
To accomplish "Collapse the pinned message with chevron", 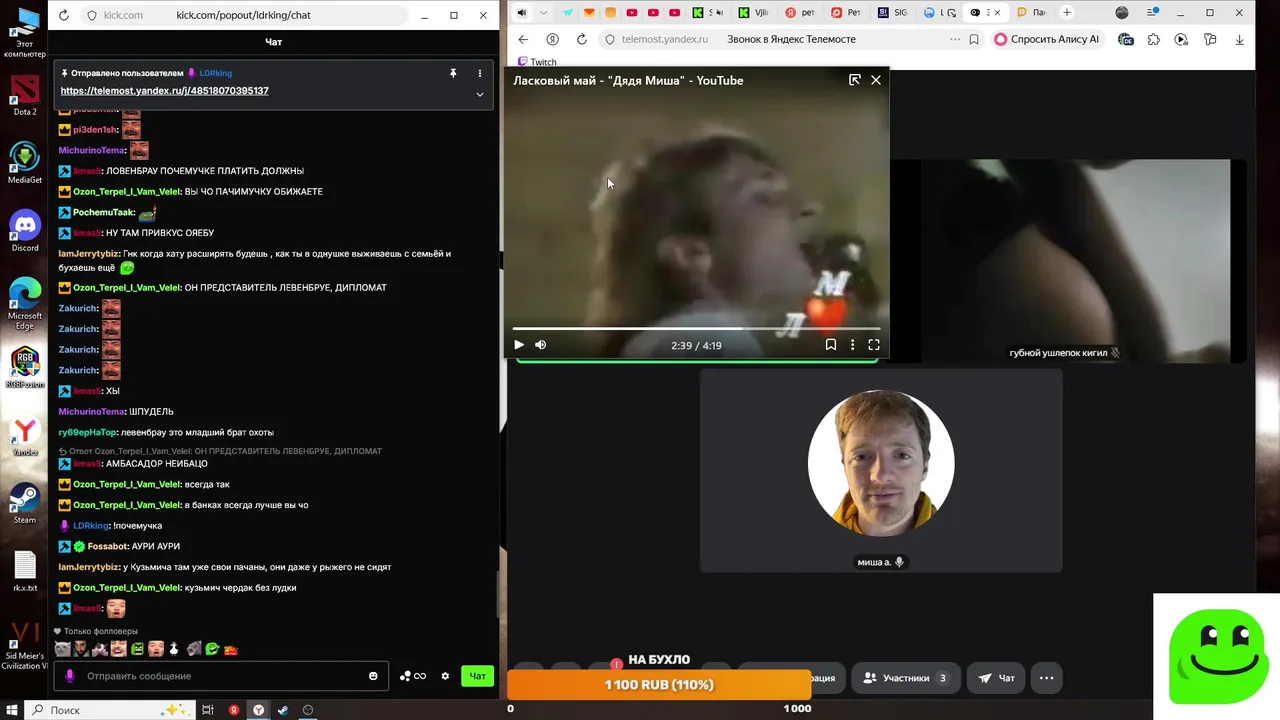I will tap(480, 95).
